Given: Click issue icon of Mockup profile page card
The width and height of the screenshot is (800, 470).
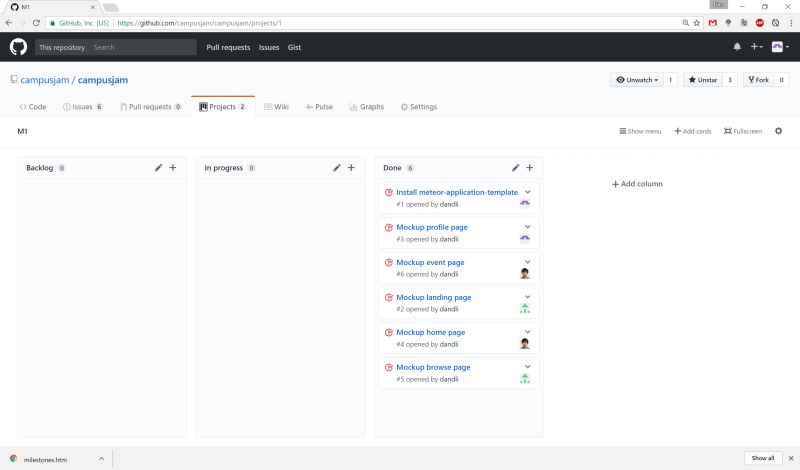Looking at the screenshot, I should (x=389, y=228).
